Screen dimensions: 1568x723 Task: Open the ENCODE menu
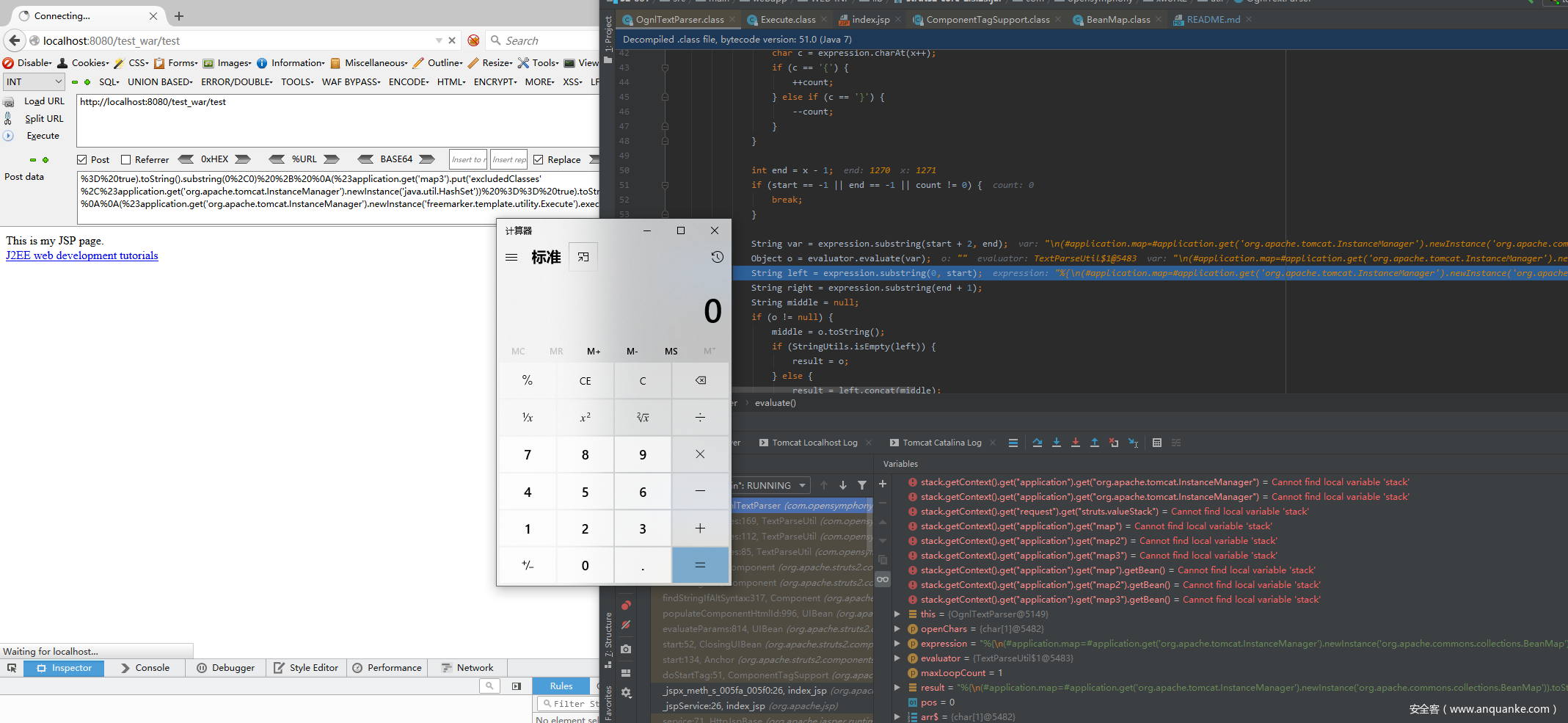pyautogui.click(x=409, y=82)
